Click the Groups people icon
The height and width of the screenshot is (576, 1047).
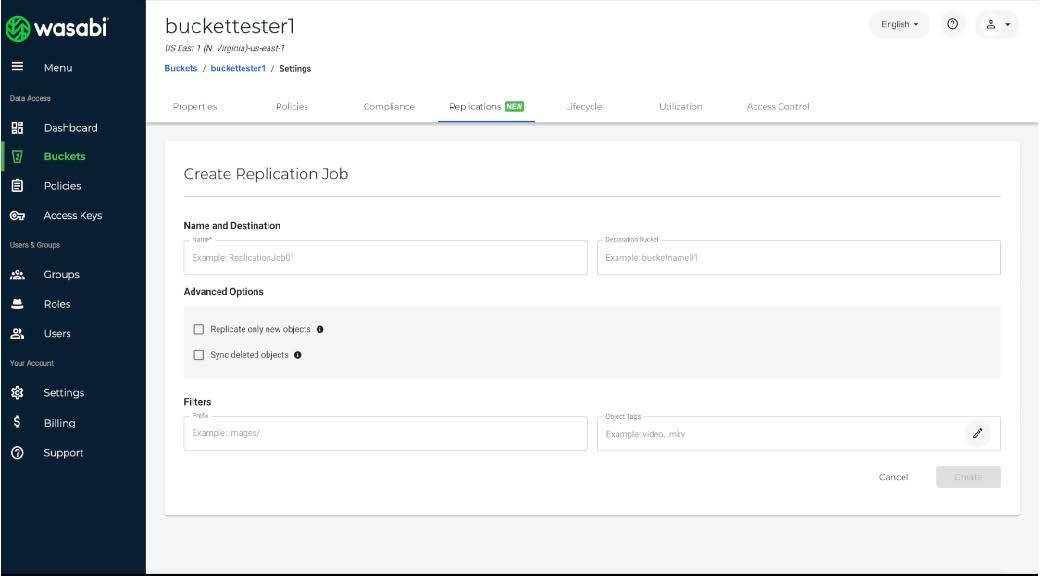tap(17, 275)
